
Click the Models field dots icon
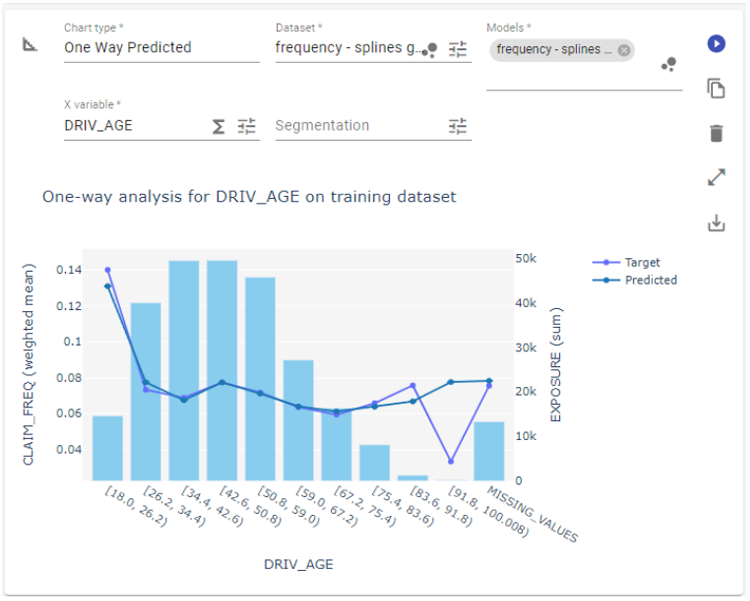(668, 65)
